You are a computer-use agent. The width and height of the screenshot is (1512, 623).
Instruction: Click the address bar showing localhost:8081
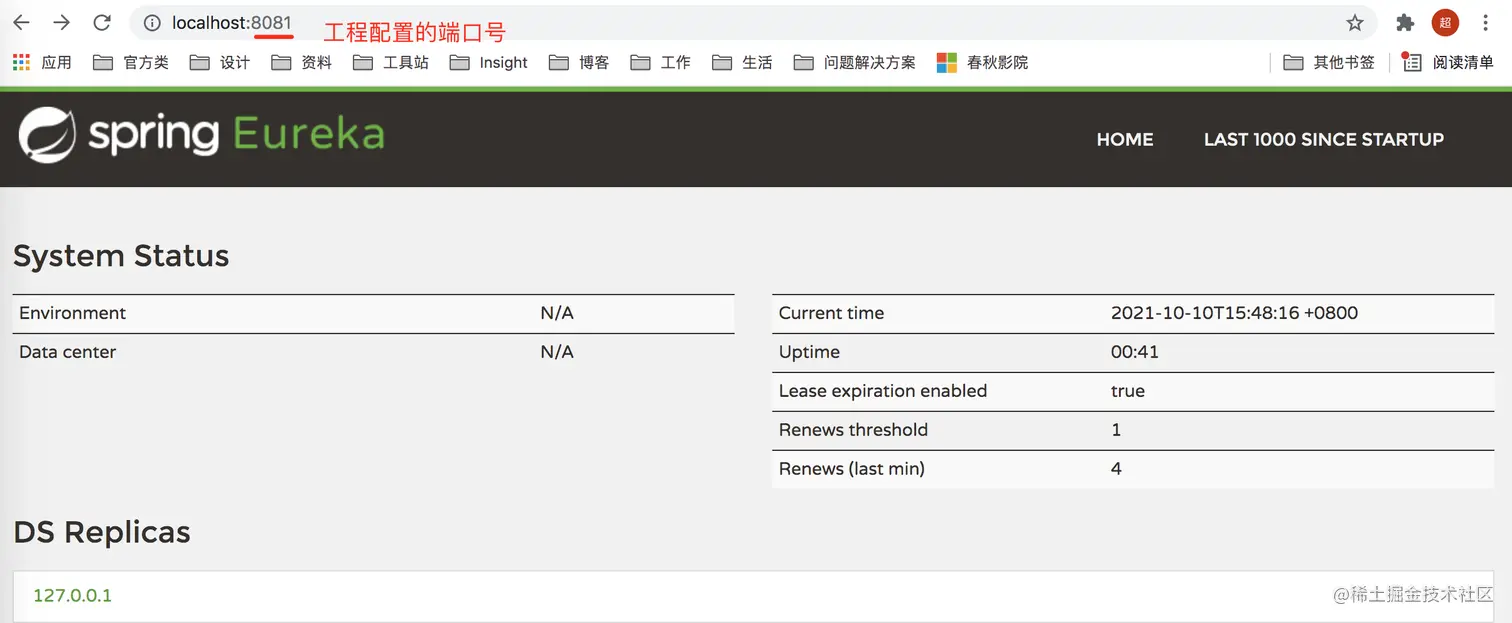(752, 22)
